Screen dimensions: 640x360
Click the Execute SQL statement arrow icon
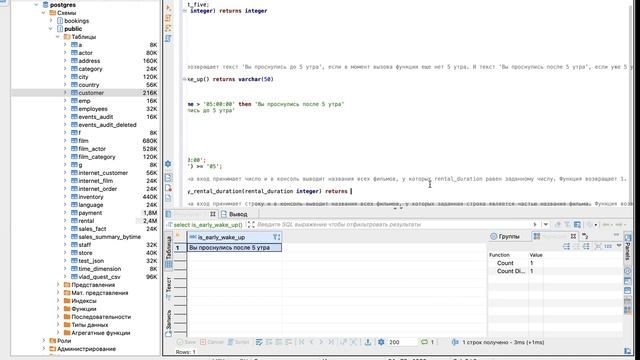point(169,8)
